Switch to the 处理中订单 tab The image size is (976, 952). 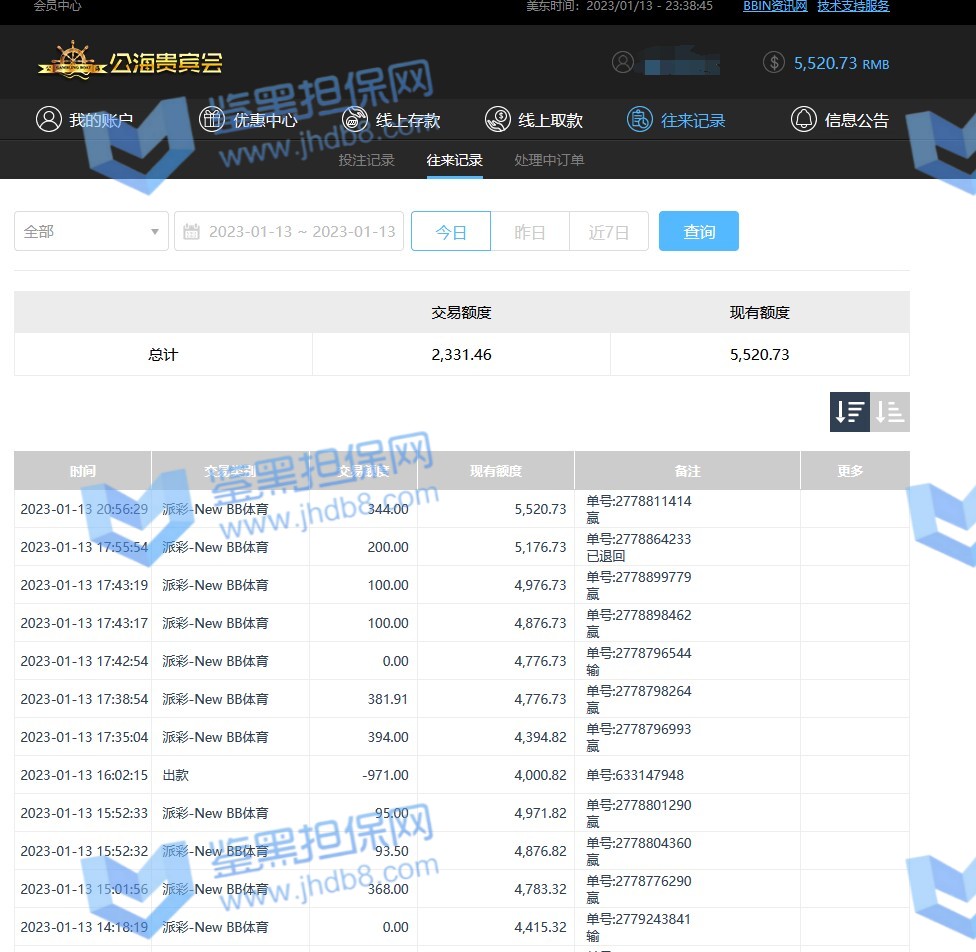549,160
